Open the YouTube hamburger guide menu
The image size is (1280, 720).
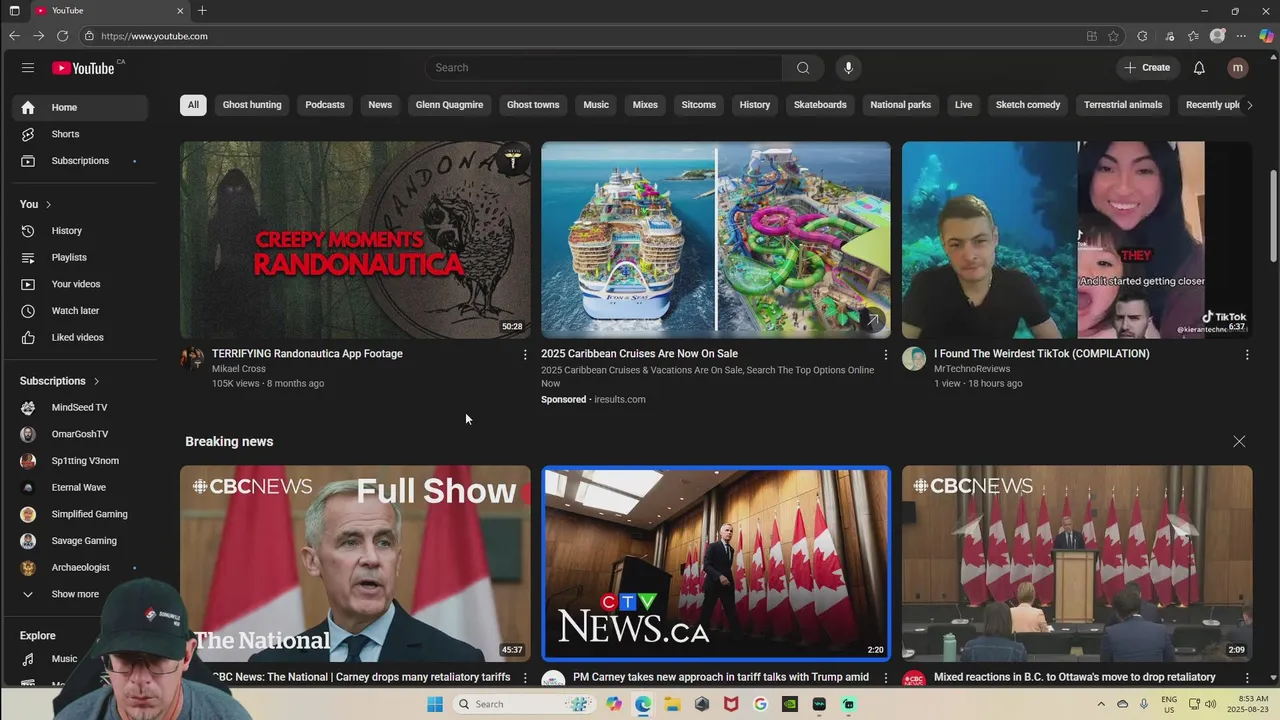[x=28, y=68]
